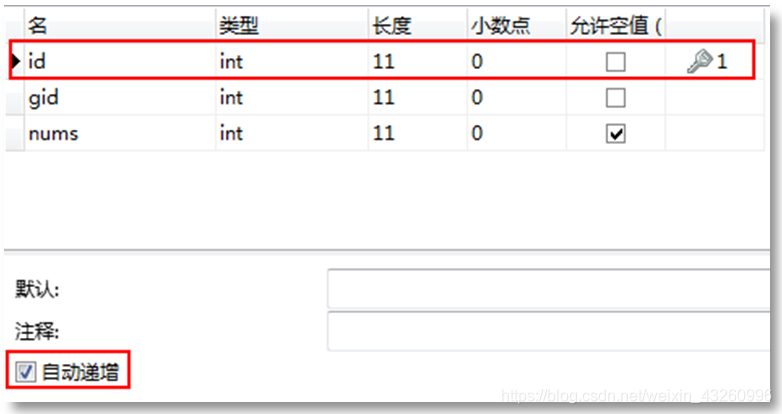The height and width of the screenshot is (414, 782).
Task: Toggle allow-null checkbox for gid field
Action: [x=615, y=98]
